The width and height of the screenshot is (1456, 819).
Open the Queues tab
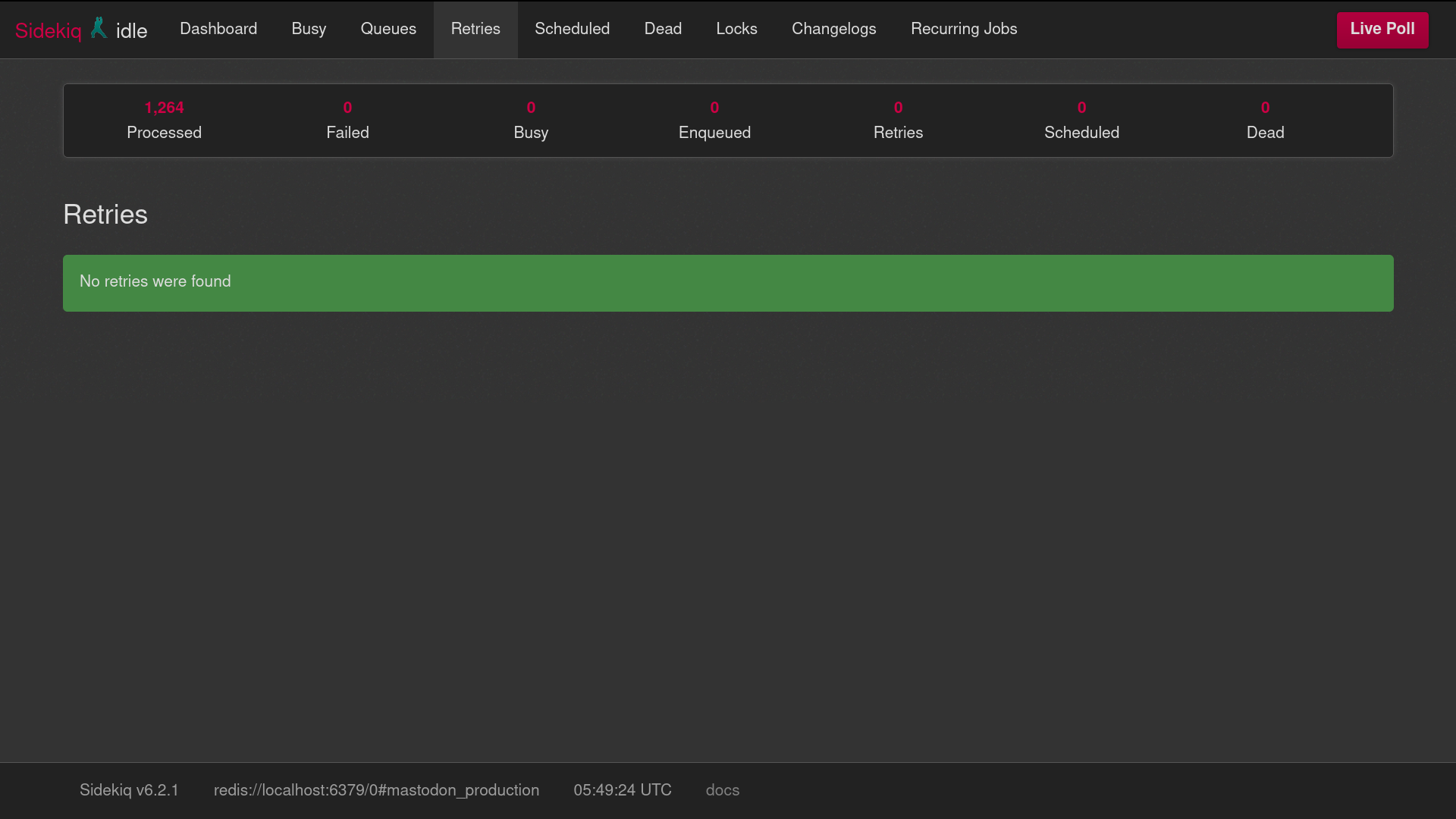click(388, 29)
